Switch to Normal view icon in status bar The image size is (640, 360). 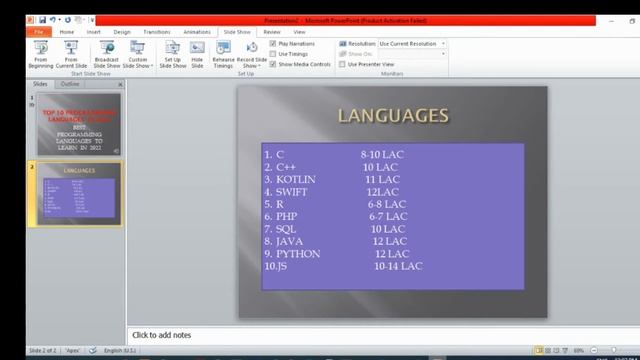tap(539, 351)
